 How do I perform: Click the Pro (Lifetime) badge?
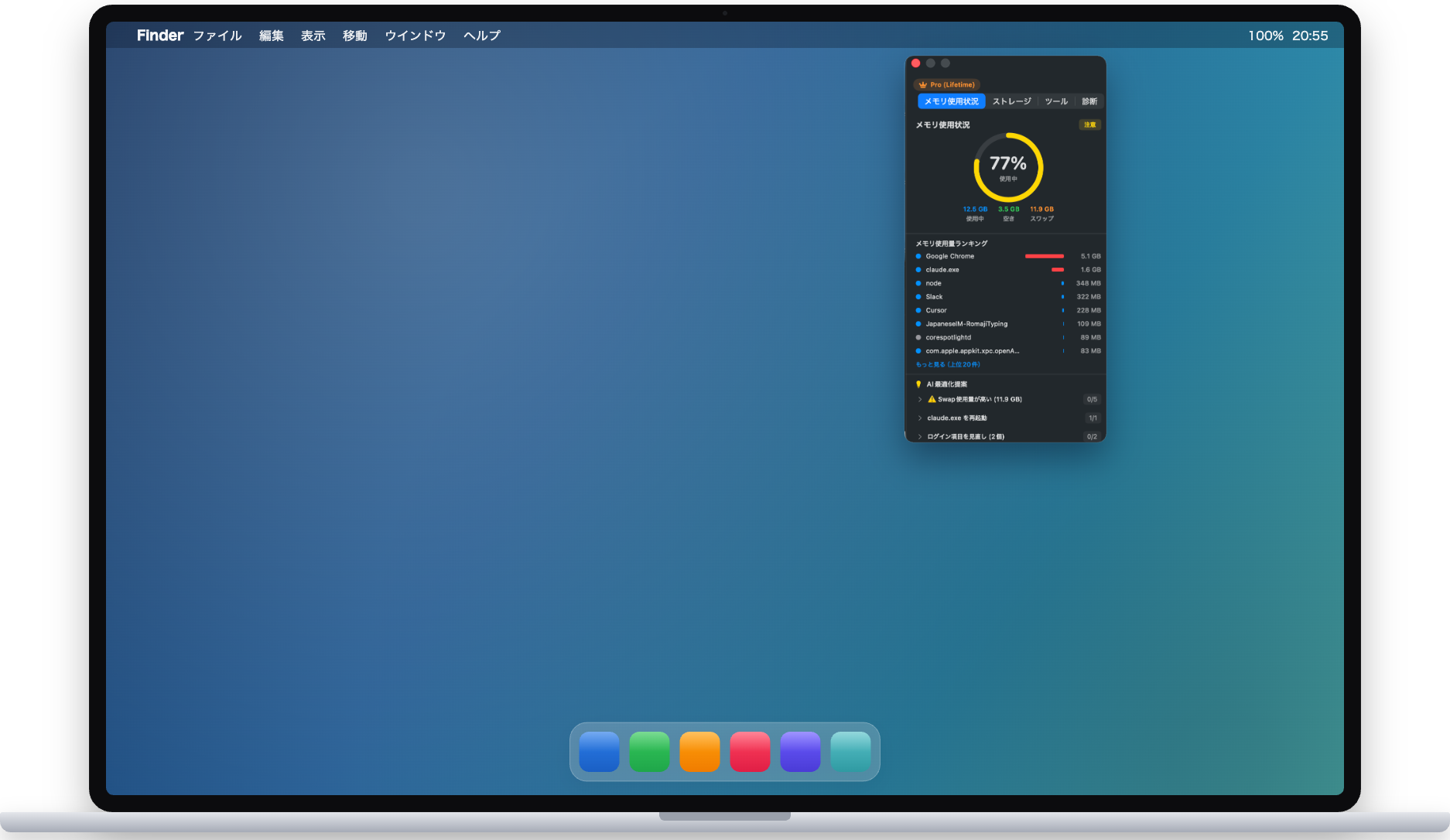(947, 85)
